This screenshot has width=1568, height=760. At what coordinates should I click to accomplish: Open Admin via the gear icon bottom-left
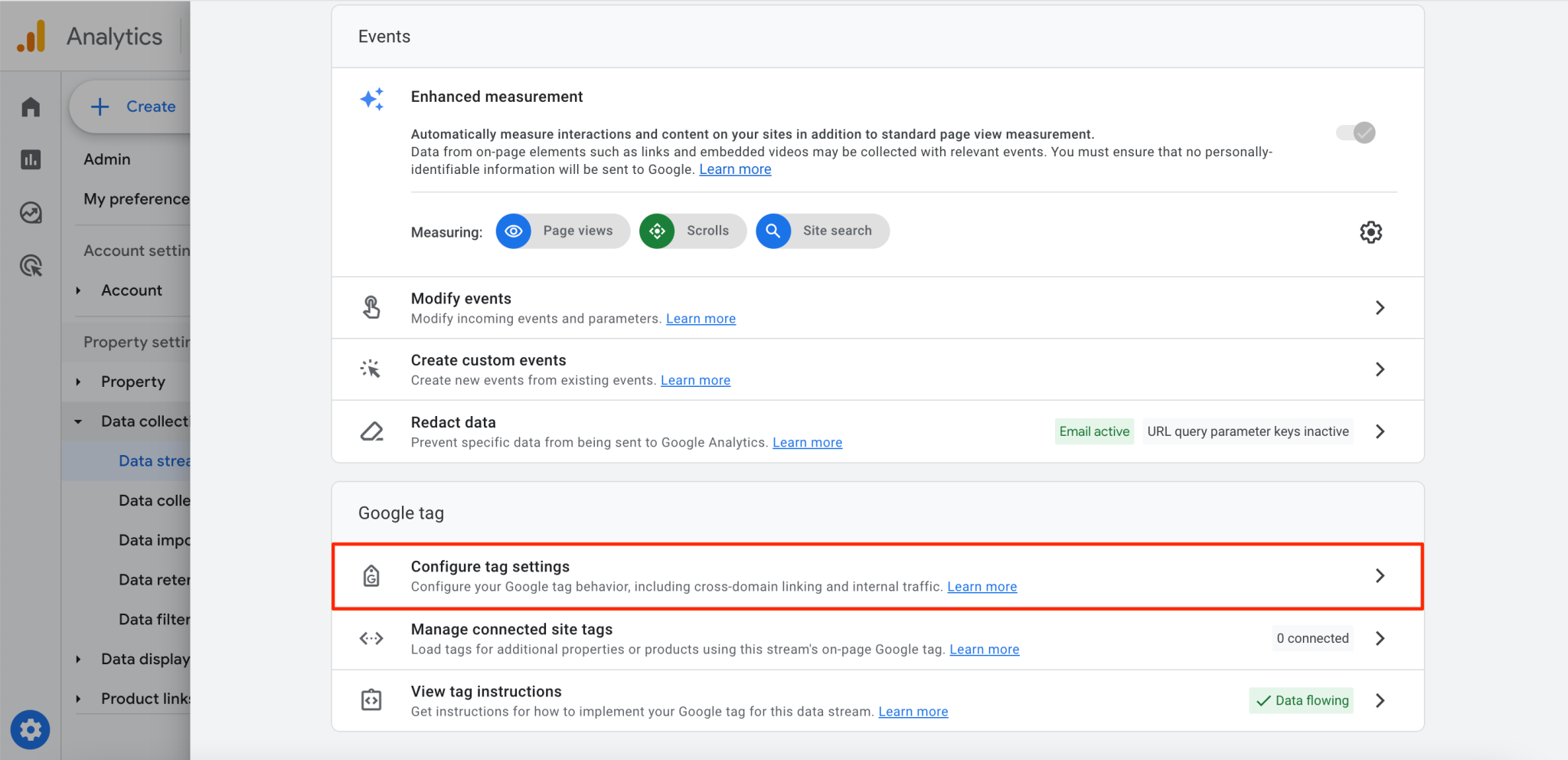click(30, 729)
